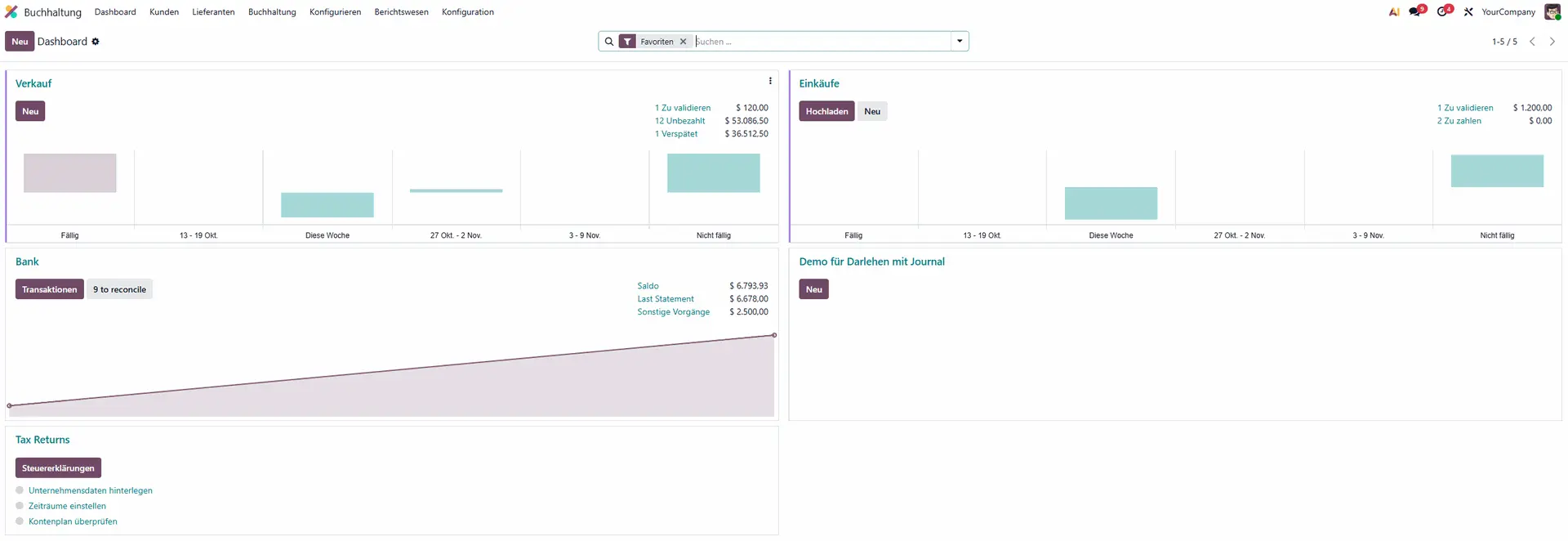Image resolution: width=1568 pixels, height=541 pixels.
Task: Focus the Suchen search field
Action: pos(821,42)
